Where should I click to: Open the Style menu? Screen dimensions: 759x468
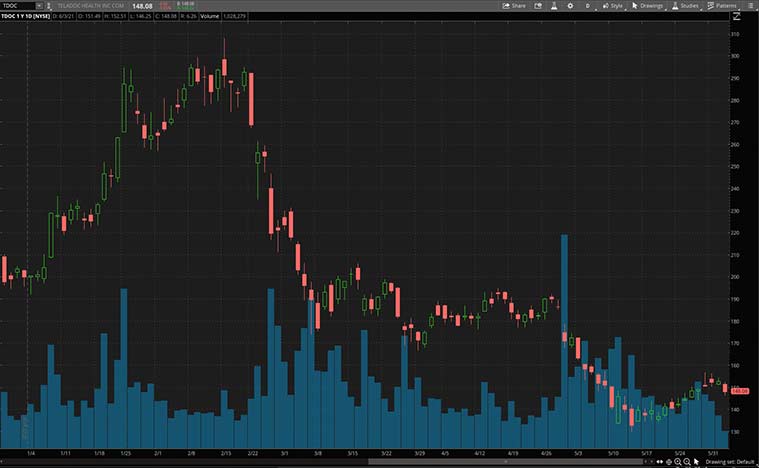tap(612, 6)
